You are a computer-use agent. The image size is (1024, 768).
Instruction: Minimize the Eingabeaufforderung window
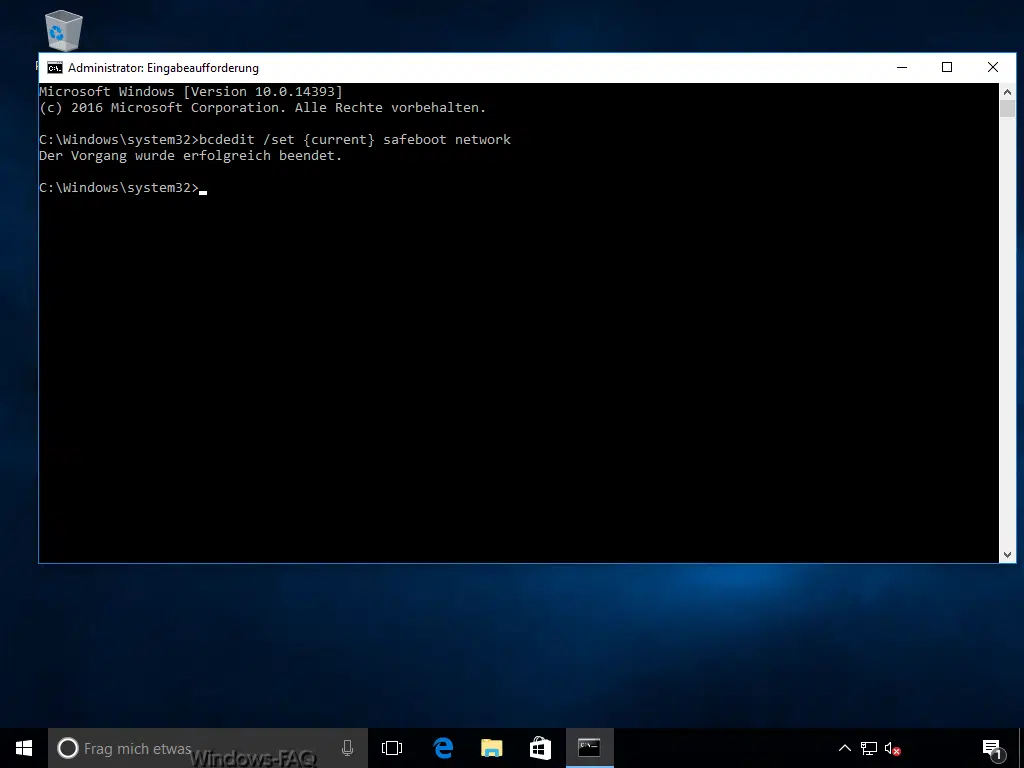tap(901, 68)
